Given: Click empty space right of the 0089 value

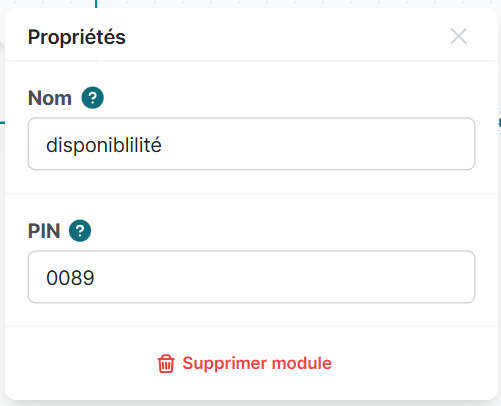Looking at the screenshot, I should [283, 277].
